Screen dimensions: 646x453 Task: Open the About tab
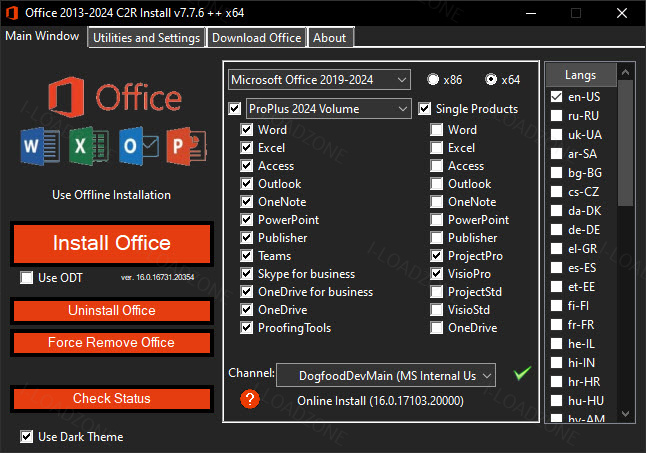pyautogui.click(x=330, y=38)
